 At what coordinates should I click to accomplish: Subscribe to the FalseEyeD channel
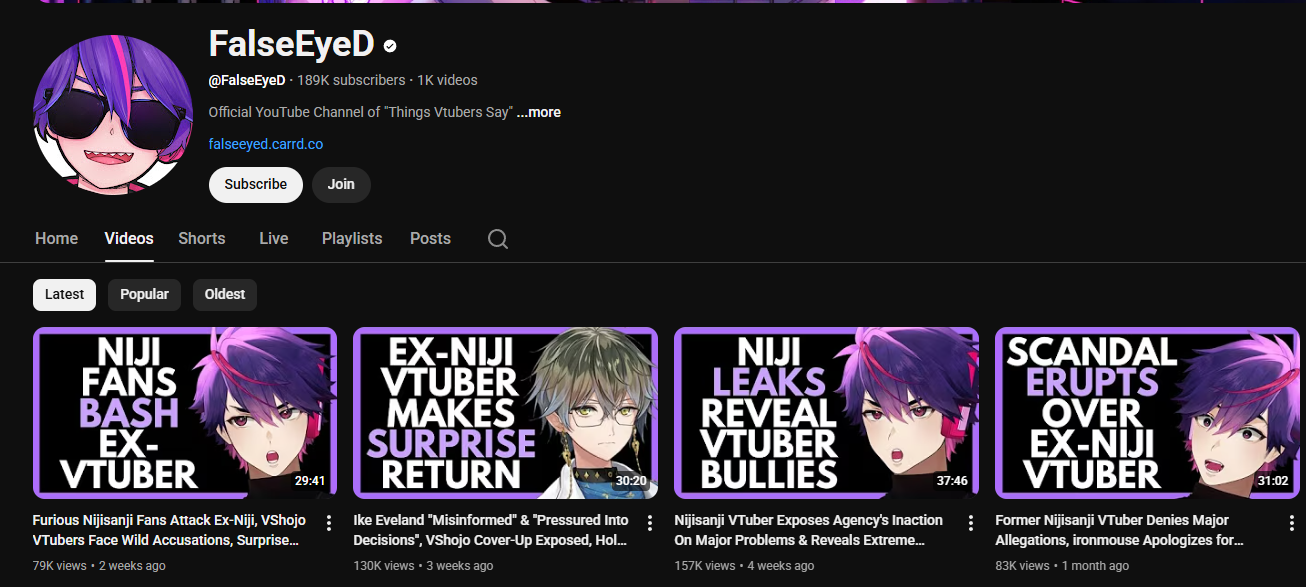[x=256, y=185]
